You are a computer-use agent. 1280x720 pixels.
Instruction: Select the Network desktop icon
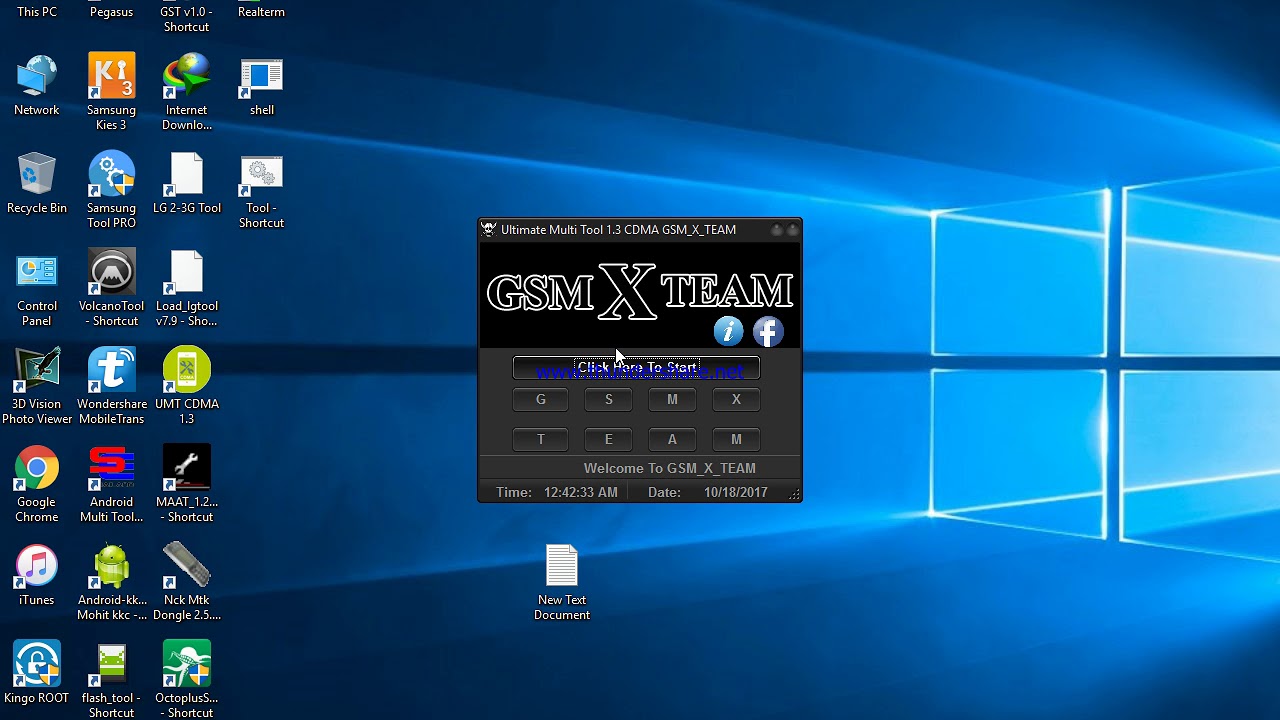37,86
